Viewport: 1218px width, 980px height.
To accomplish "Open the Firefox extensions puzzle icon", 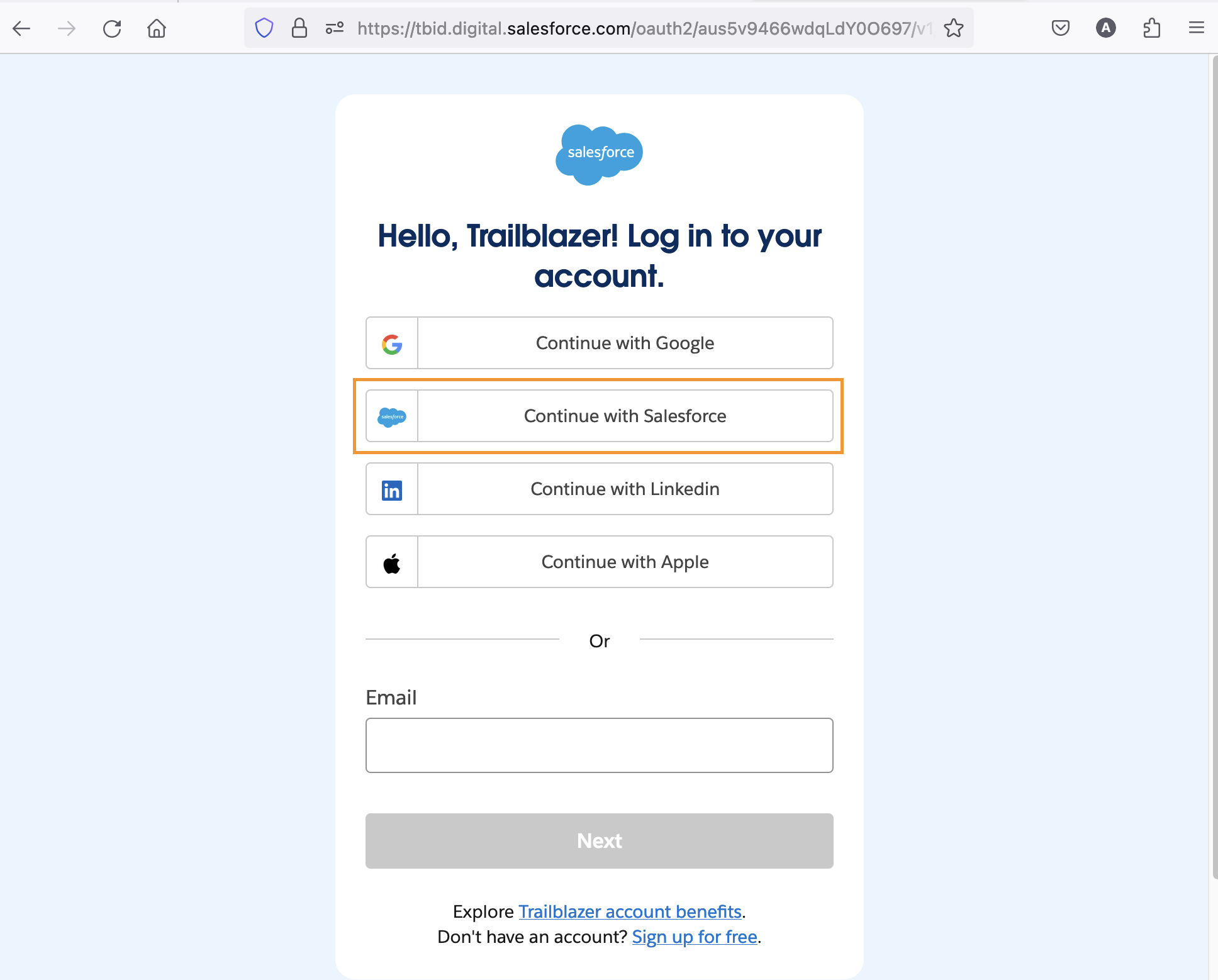I will tap(1152, 28).
